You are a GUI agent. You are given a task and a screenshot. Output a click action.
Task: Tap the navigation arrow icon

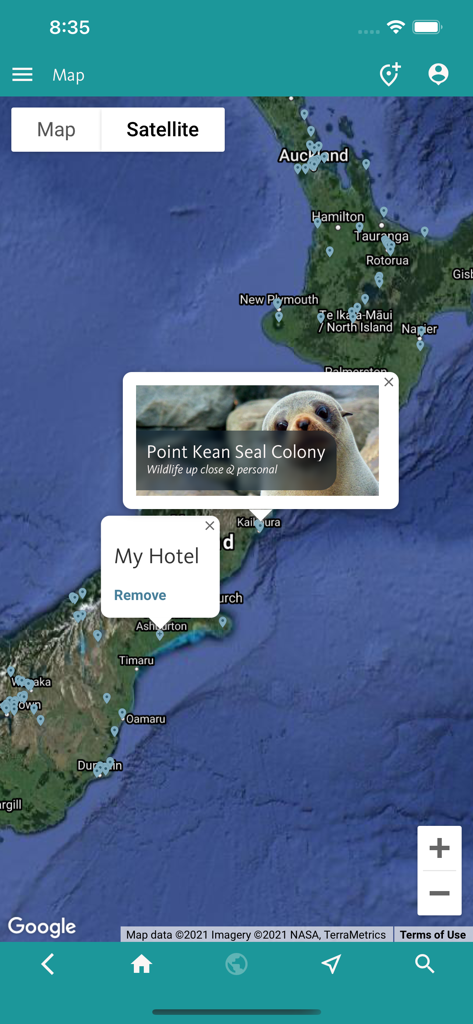(331, 964)
